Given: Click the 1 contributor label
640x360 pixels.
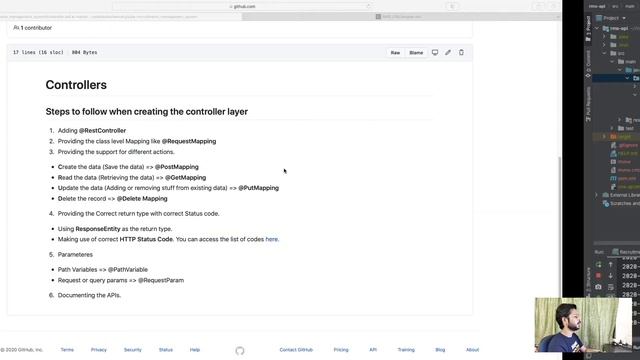Looking at the screenshot, I should [33, 28].
